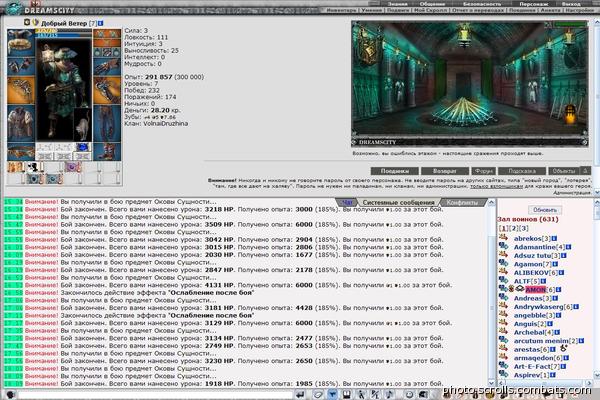Screen dimensions: 600x400
Task: Open Настройки in the submenu bar
Action: tap(579, 10)
